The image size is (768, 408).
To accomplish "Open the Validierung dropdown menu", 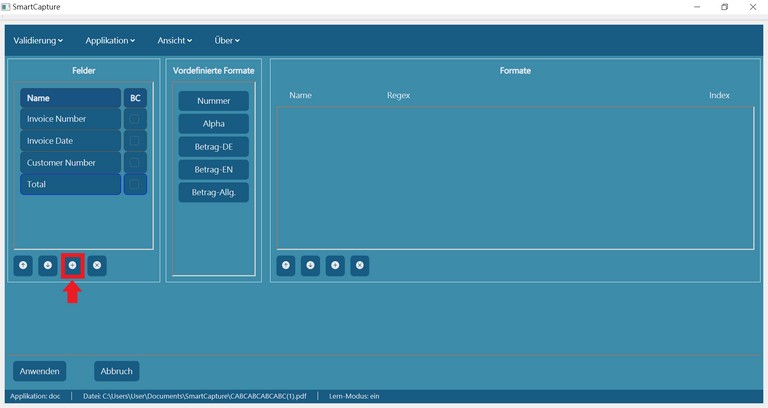I will tap(38, 41).
